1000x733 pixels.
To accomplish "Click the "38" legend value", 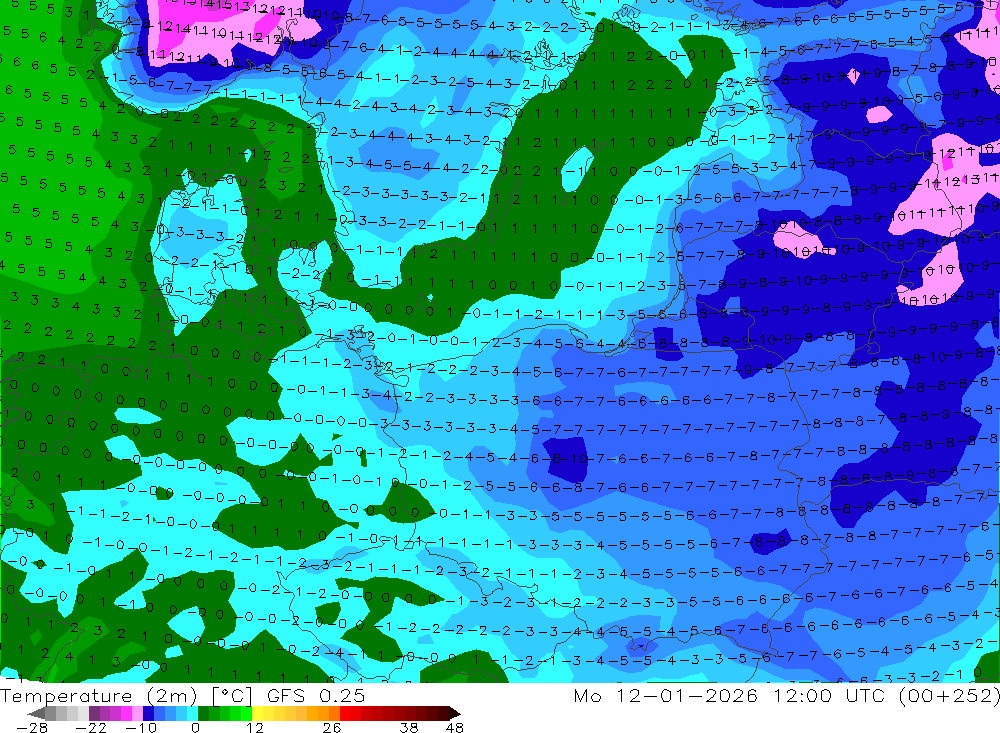I will (x=409, y=727).
